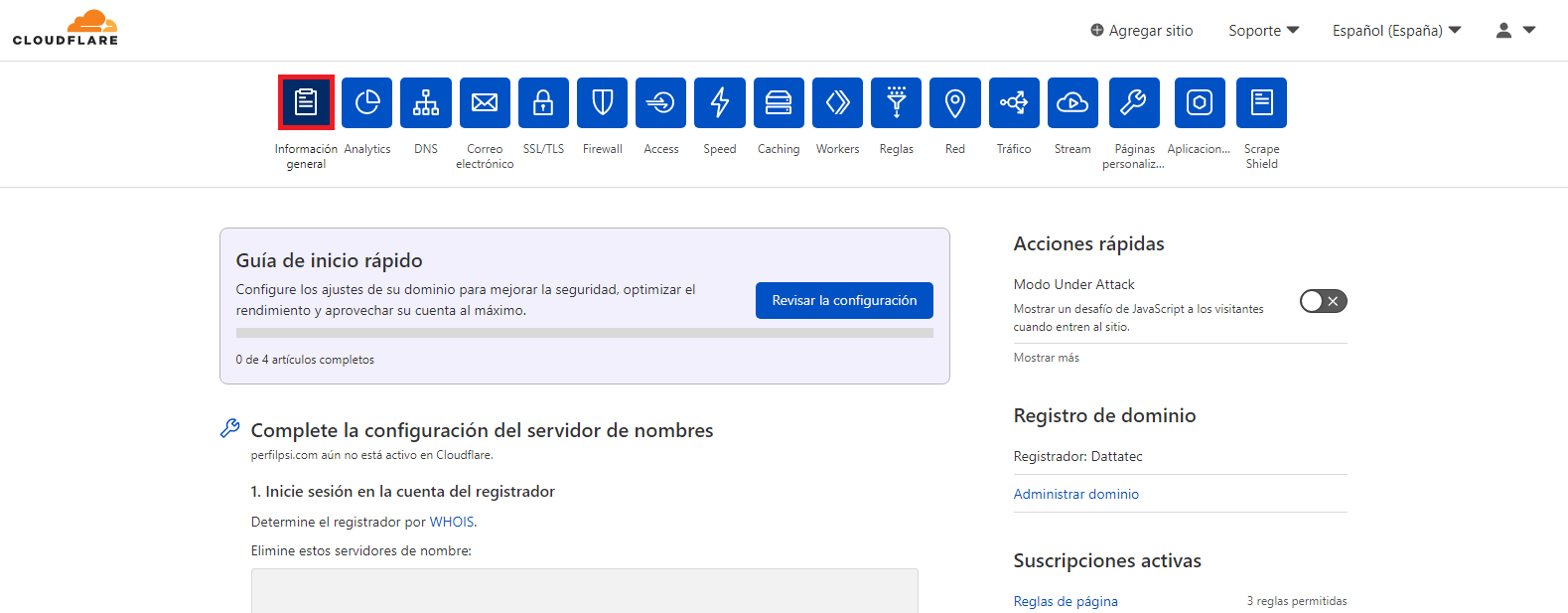Toggle the Modo Under Attack switch
The width and height of the screenshot is (1568, 613).
coord(1323,301)
